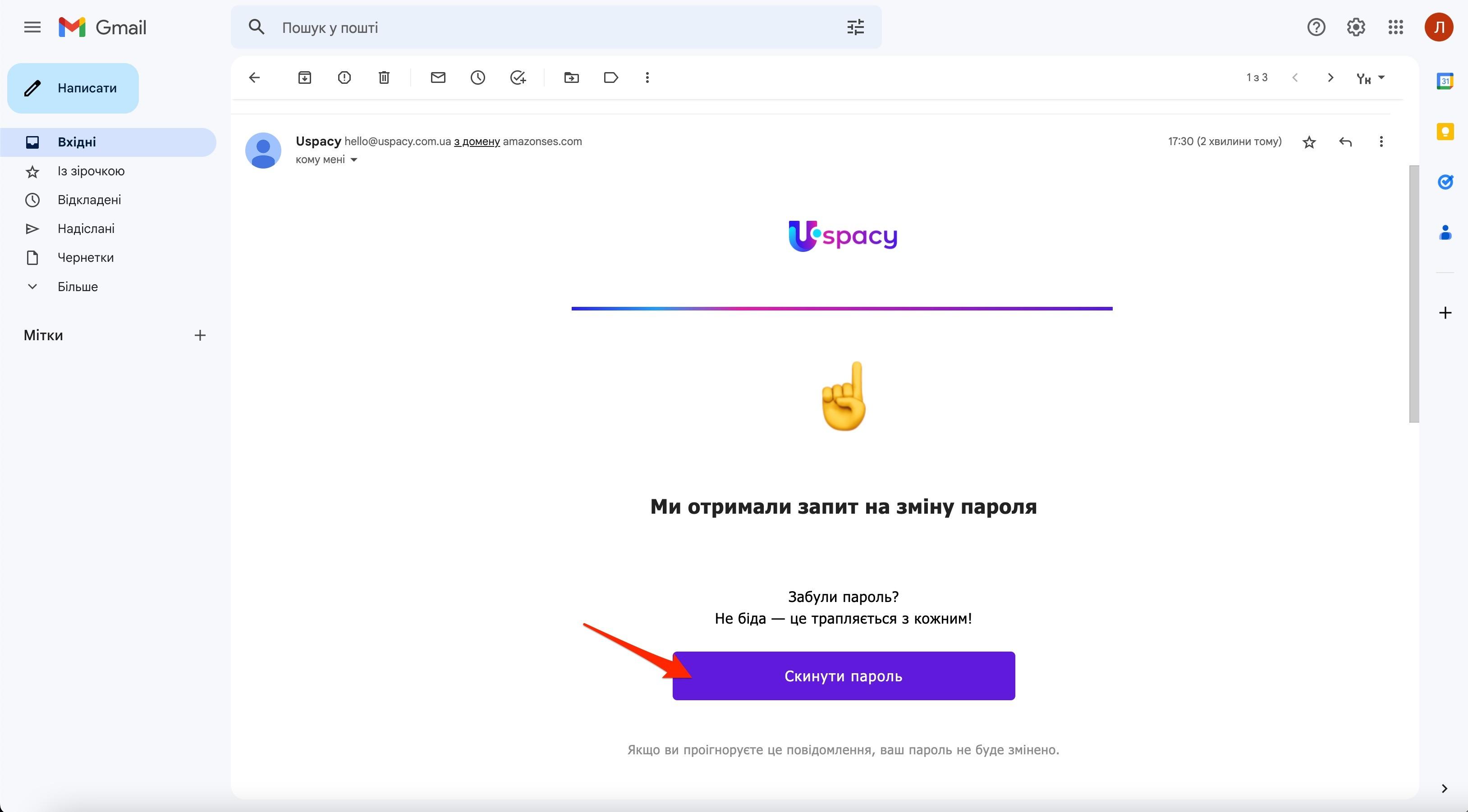Snooze this email with the clock icon
This screenshot has width=1468, height=812.
tap(477, 78)
